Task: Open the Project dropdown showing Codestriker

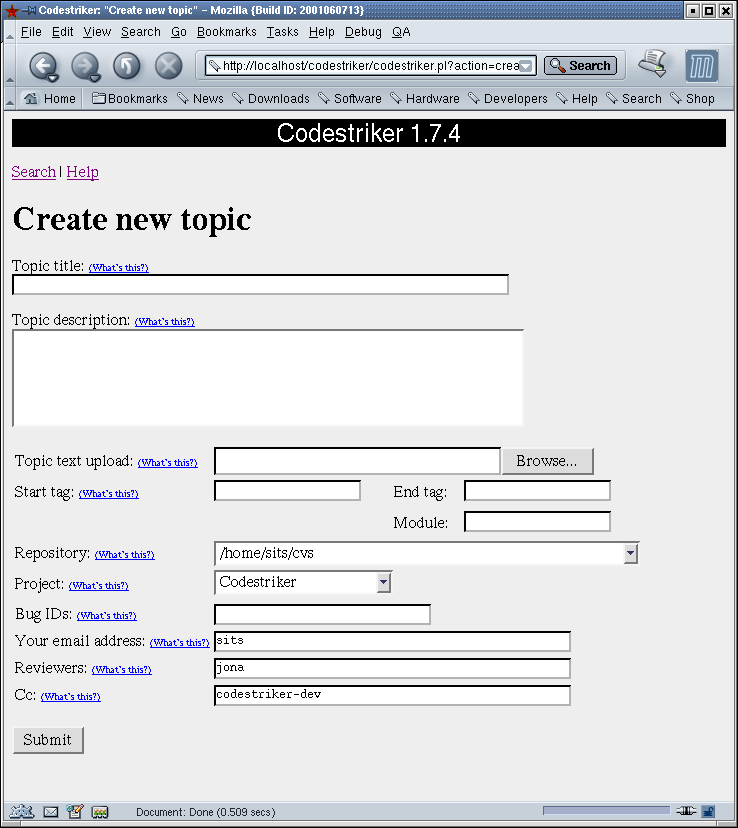Action: [x=383, y=582]
